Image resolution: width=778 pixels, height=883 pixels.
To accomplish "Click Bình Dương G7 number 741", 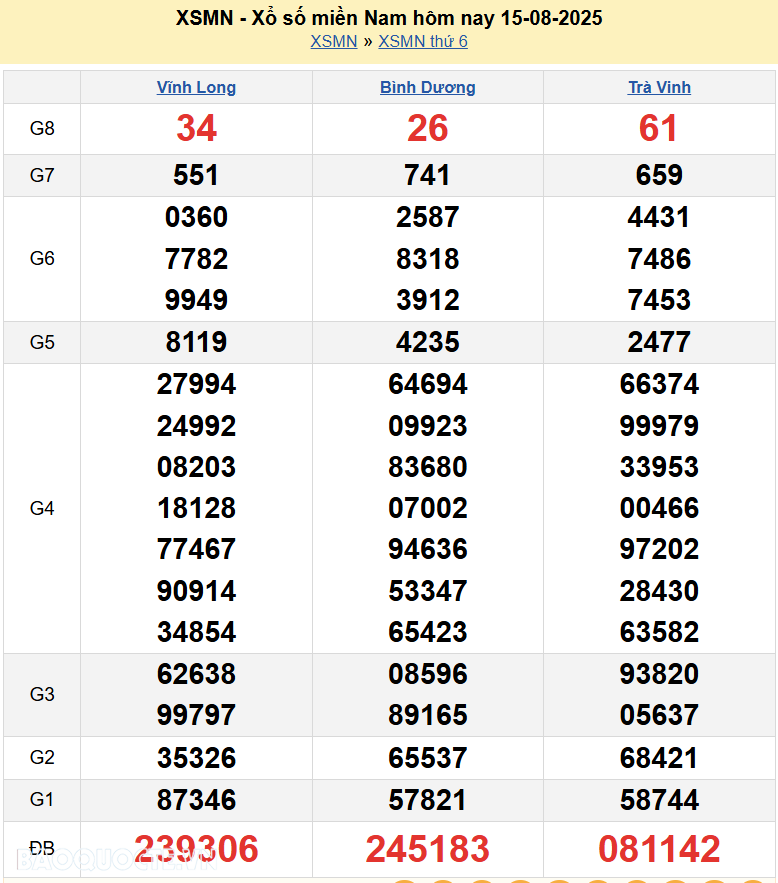I will point(427,176).
